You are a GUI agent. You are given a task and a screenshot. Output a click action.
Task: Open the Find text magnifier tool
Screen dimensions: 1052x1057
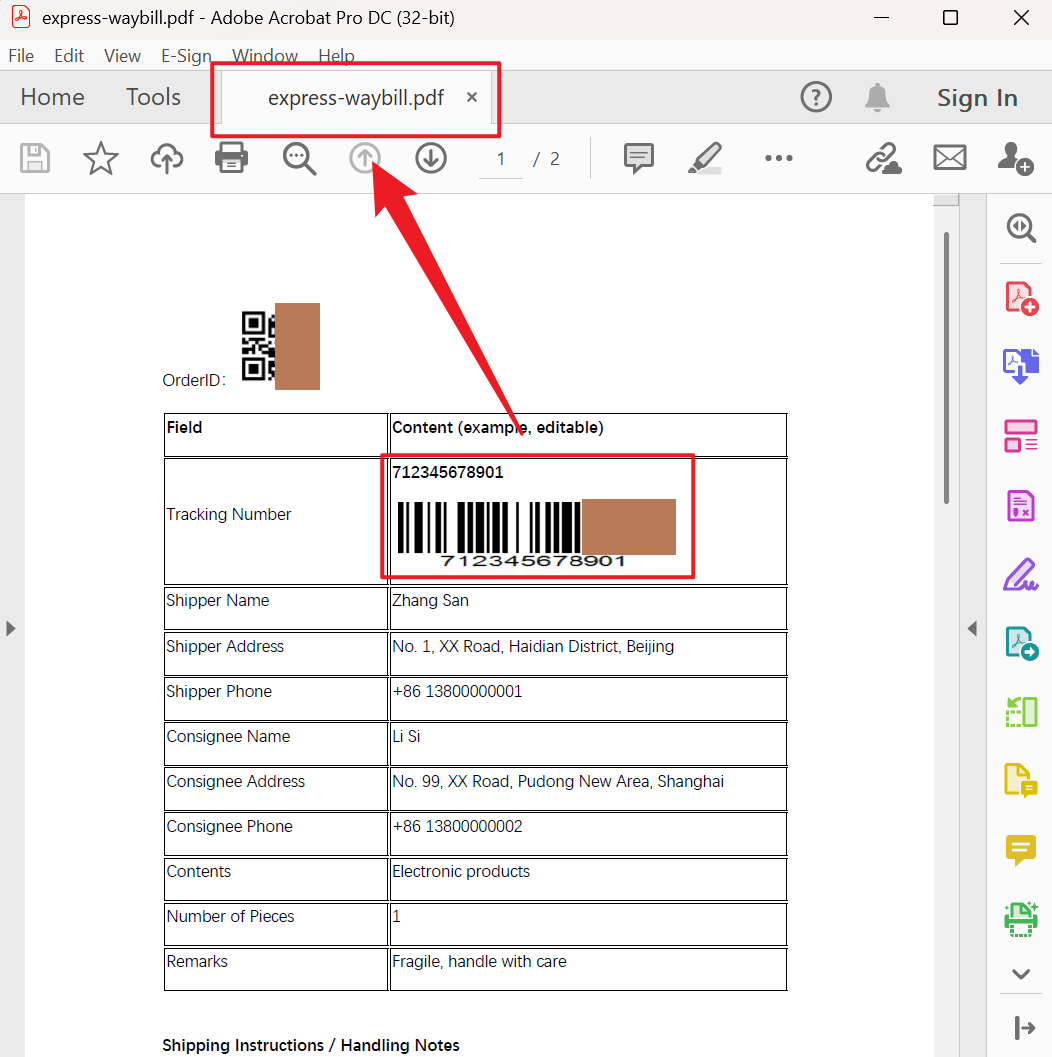click(299, 158)
